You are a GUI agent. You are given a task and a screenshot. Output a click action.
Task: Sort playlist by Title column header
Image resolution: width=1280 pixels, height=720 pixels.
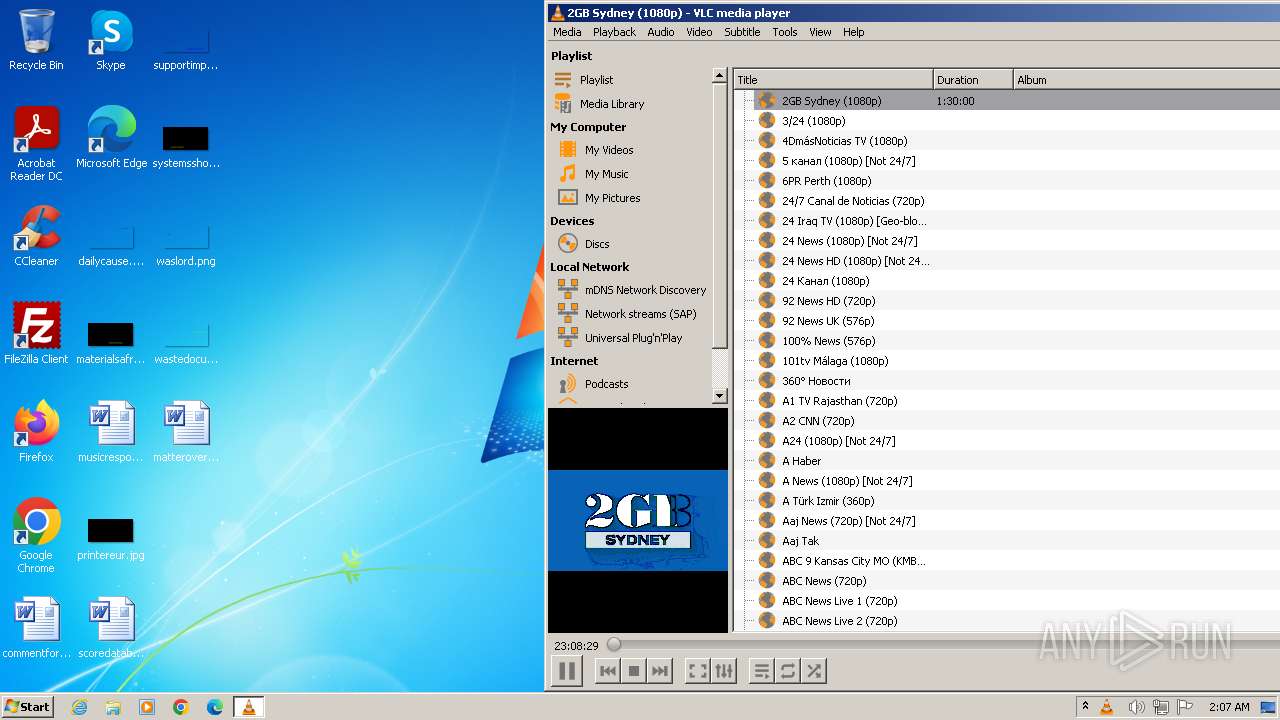click(833, 80)
